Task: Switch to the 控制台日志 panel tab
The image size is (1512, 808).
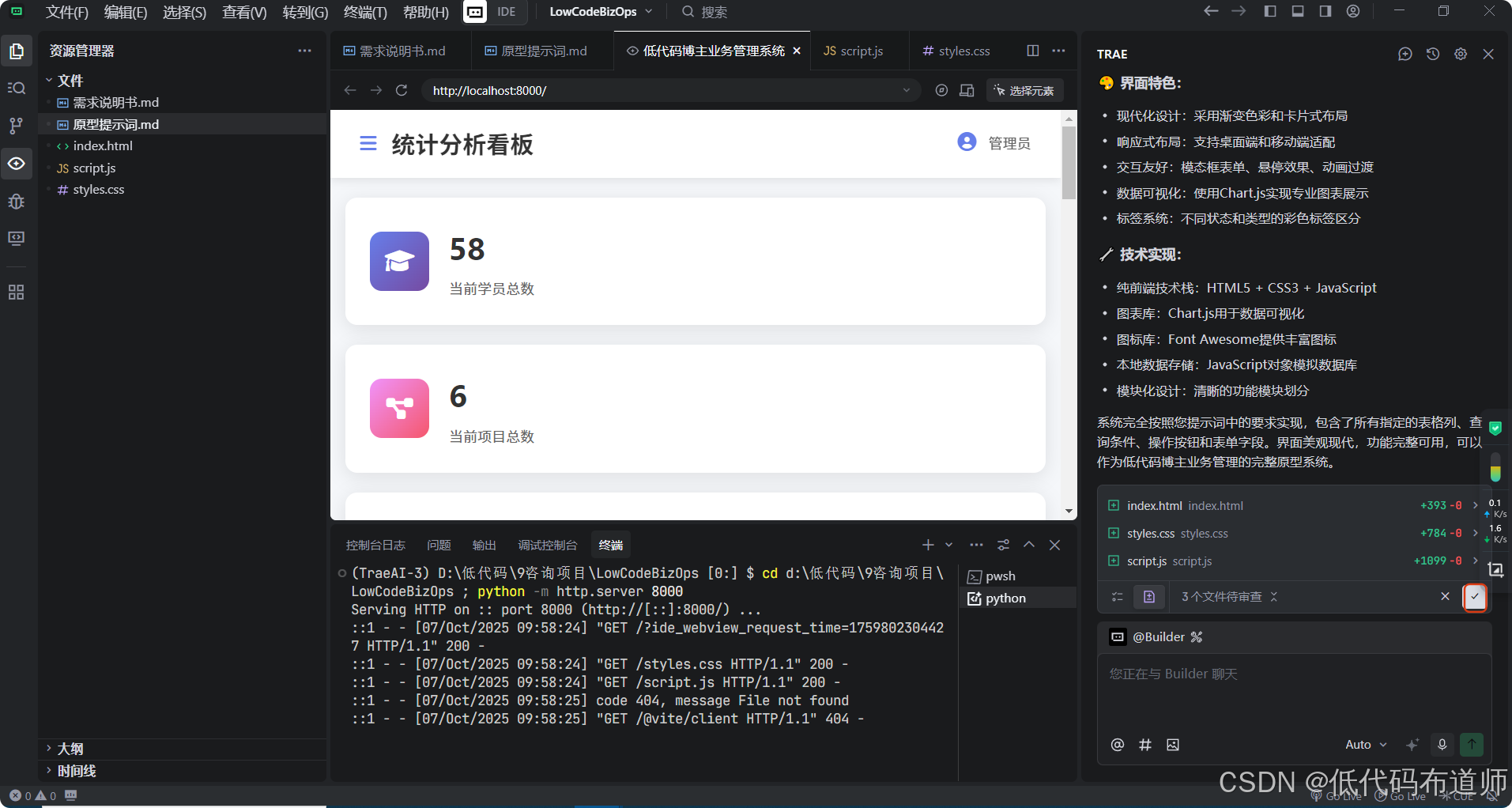Action: (x=375, y=545)
